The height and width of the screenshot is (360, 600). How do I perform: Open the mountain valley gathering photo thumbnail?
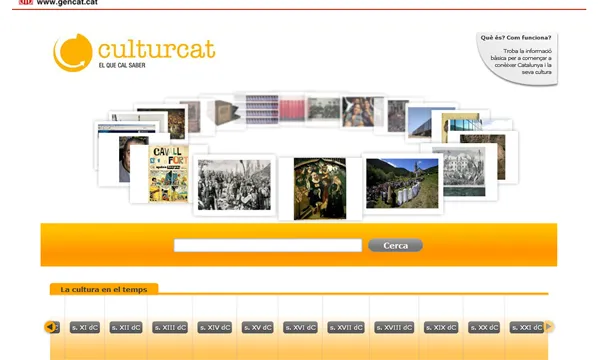[402, 183]
